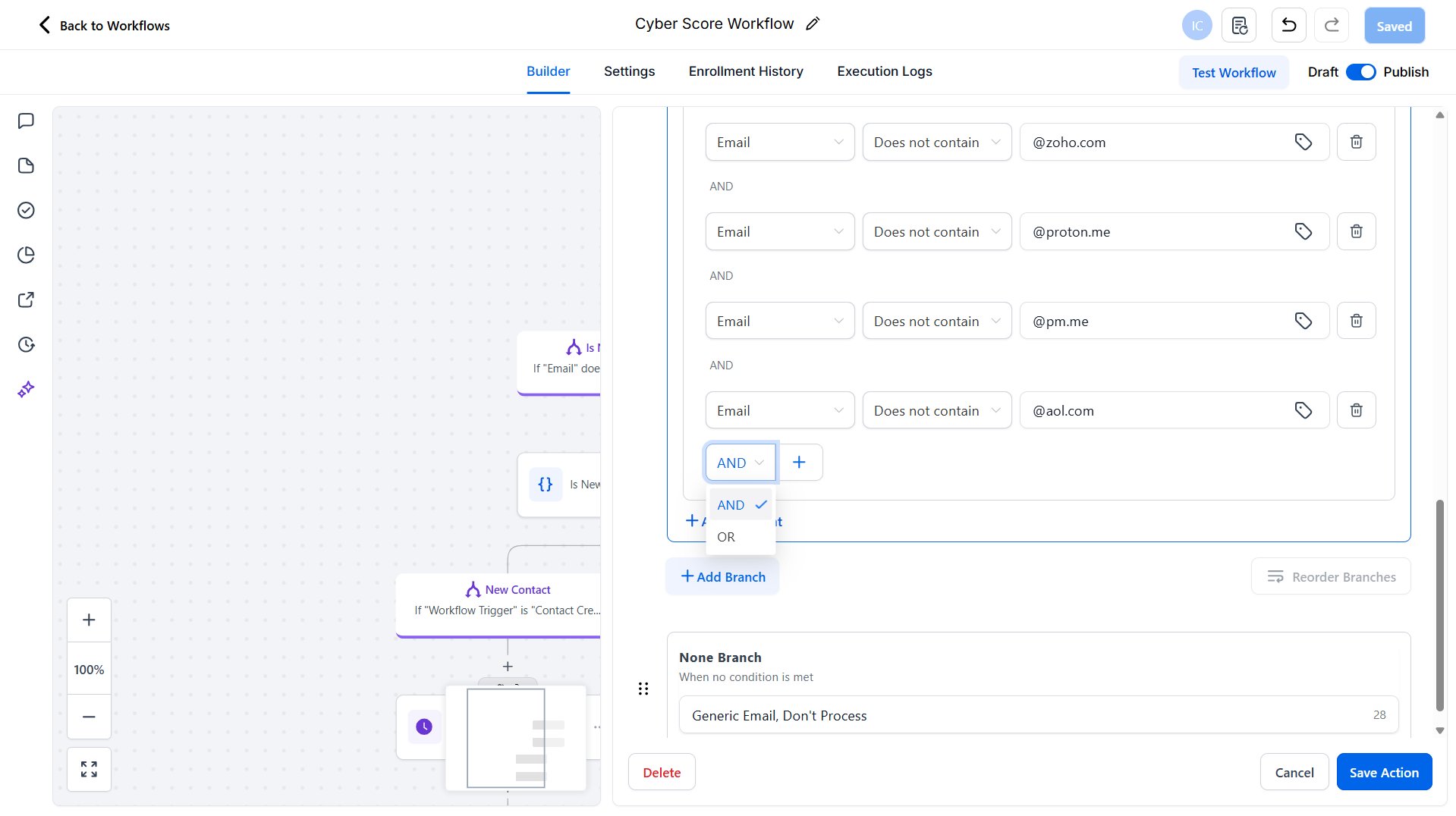Zoom out on the canvas
1456x816 pixels.
(x=89, y=717)
